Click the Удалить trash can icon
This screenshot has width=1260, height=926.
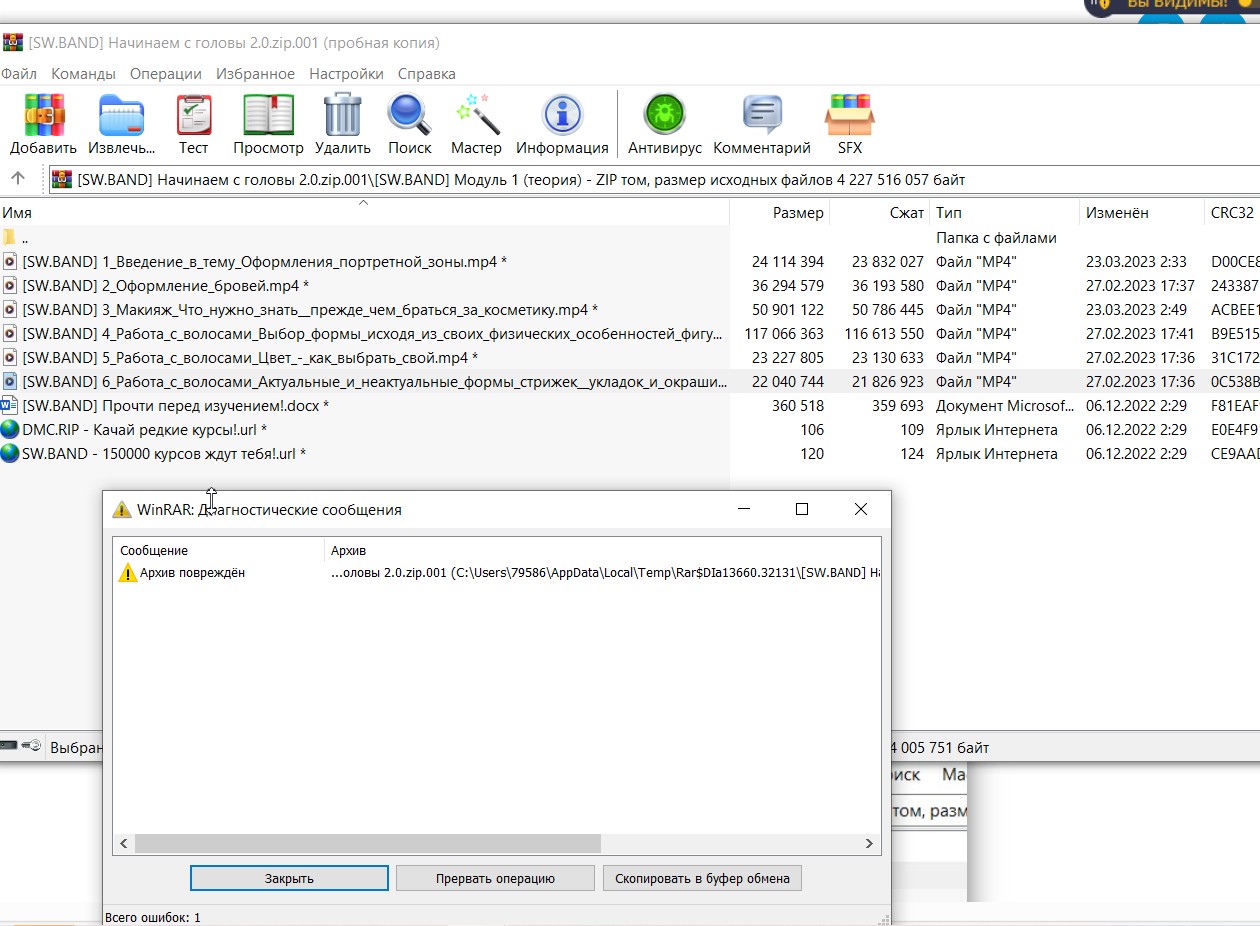(x=342, y=116)
